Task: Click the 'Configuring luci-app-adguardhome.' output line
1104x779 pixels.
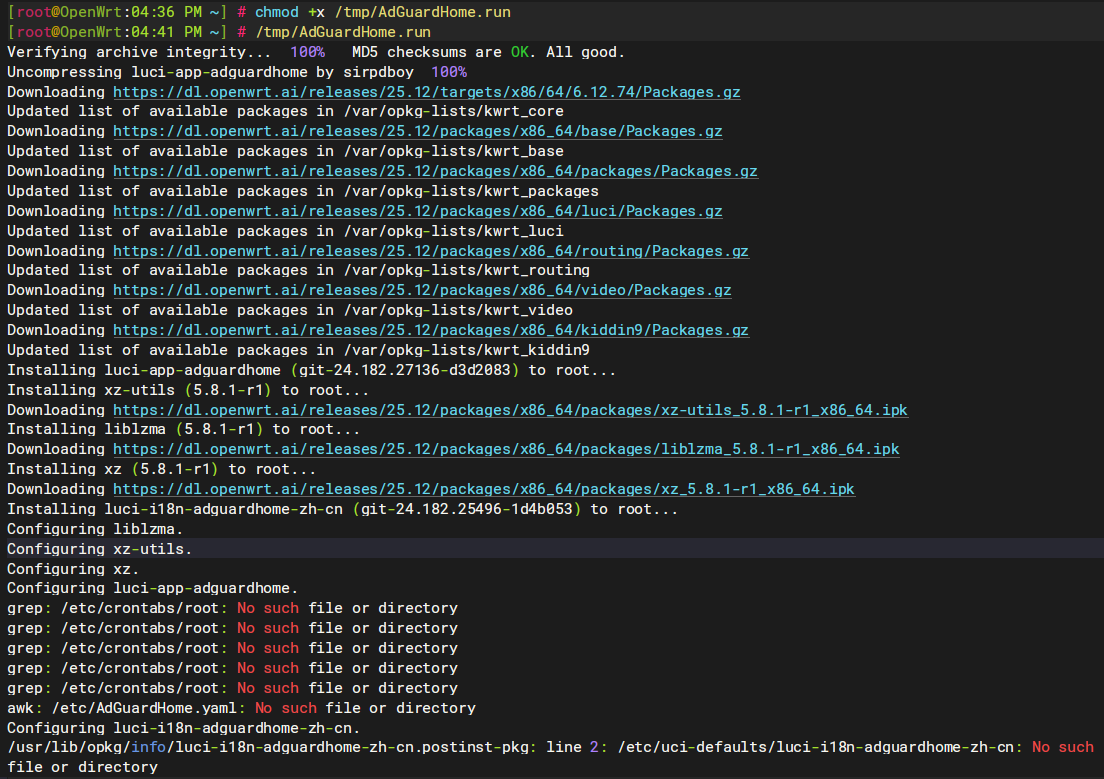Action: (152, 588)
